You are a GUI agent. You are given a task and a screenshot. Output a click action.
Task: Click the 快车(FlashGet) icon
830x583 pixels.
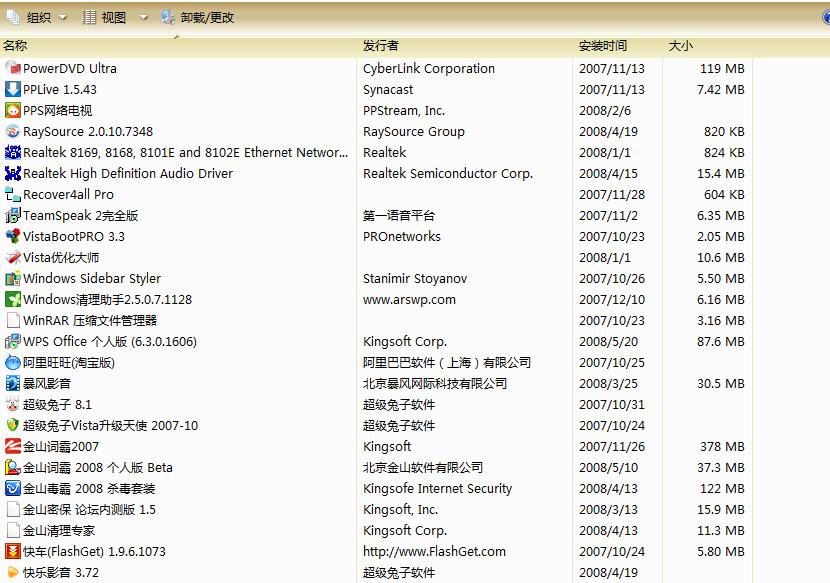click(x=13, y=551)
